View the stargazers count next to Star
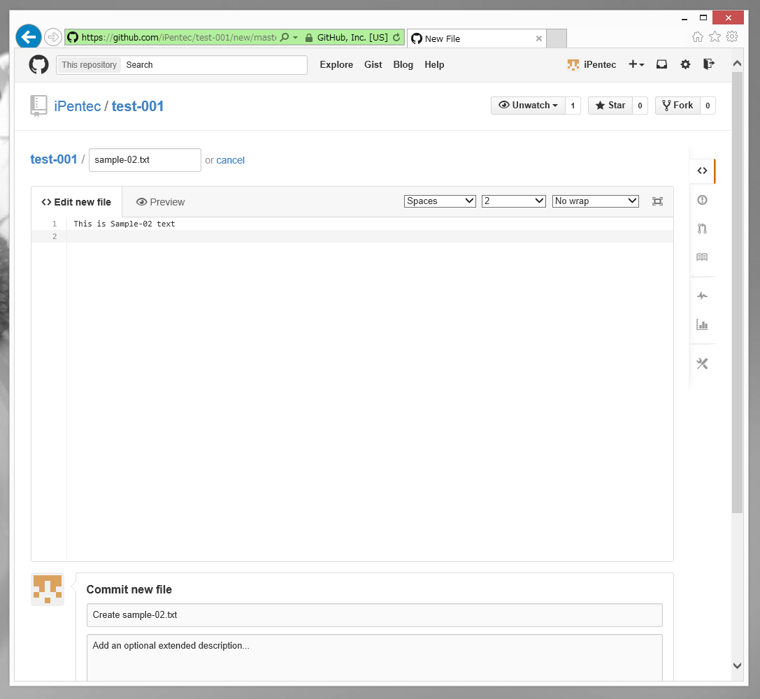Screen dimensions: 760x699 point(640,105)
